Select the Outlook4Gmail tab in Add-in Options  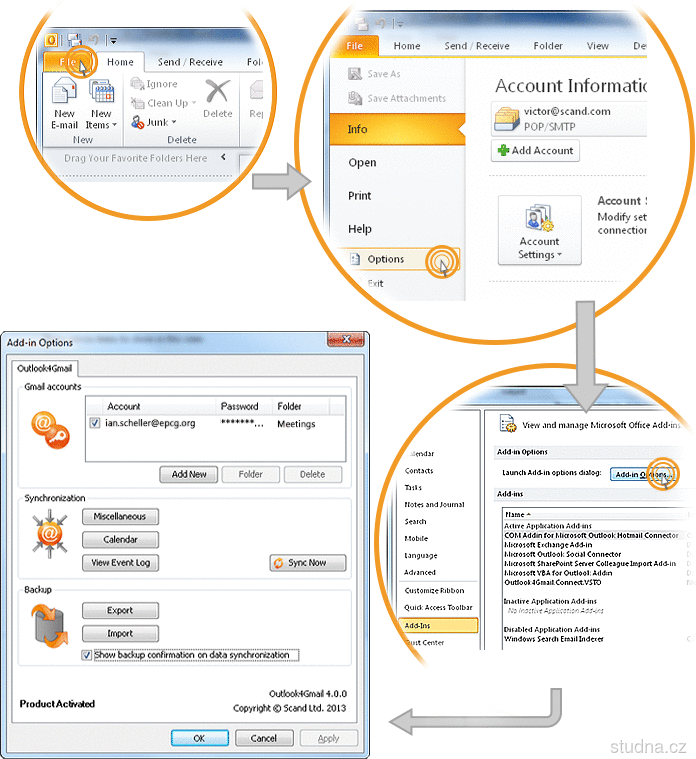click(x=45, y=368)
